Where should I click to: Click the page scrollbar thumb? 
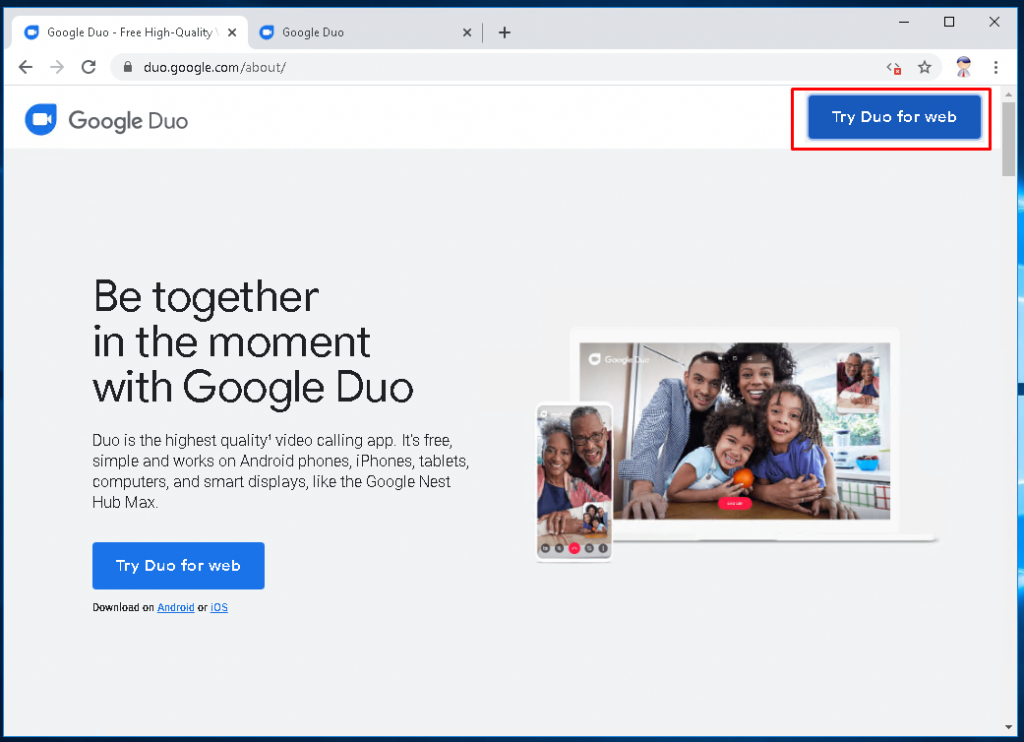point(1009,138)
